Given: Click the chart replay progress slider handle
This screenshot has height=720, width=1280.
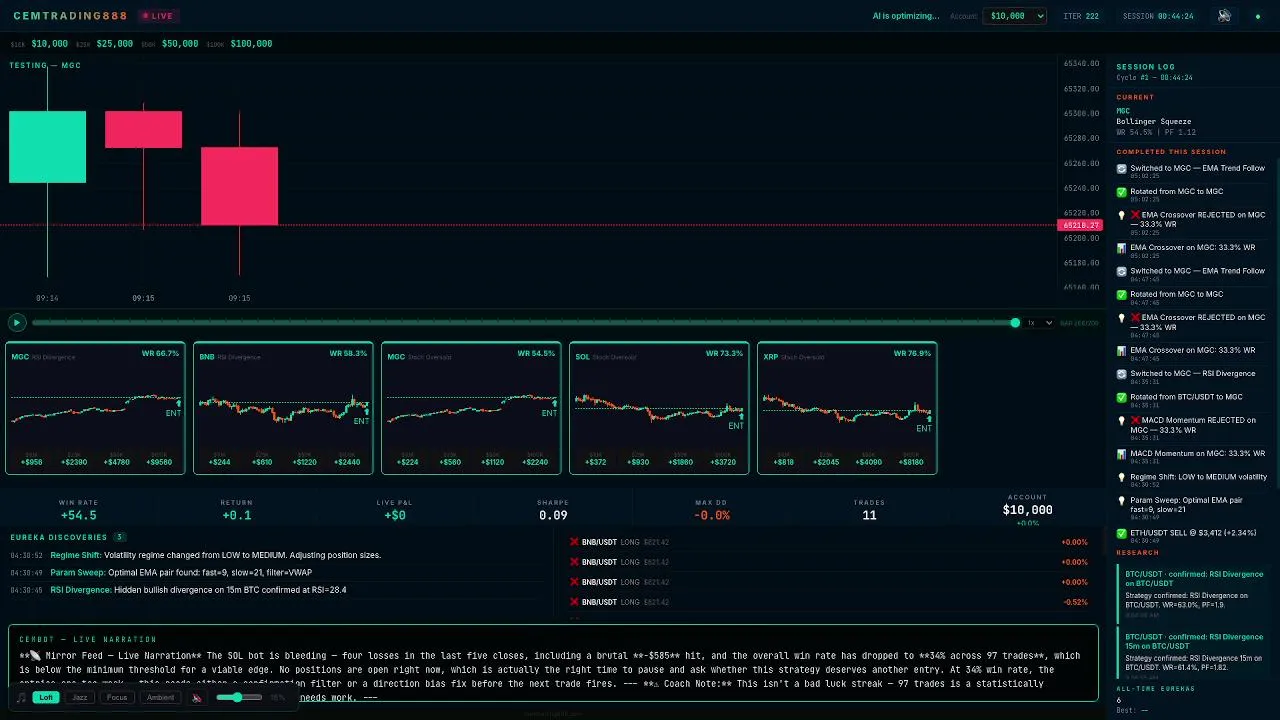Looking at the screenshot, I should 1015,323.
